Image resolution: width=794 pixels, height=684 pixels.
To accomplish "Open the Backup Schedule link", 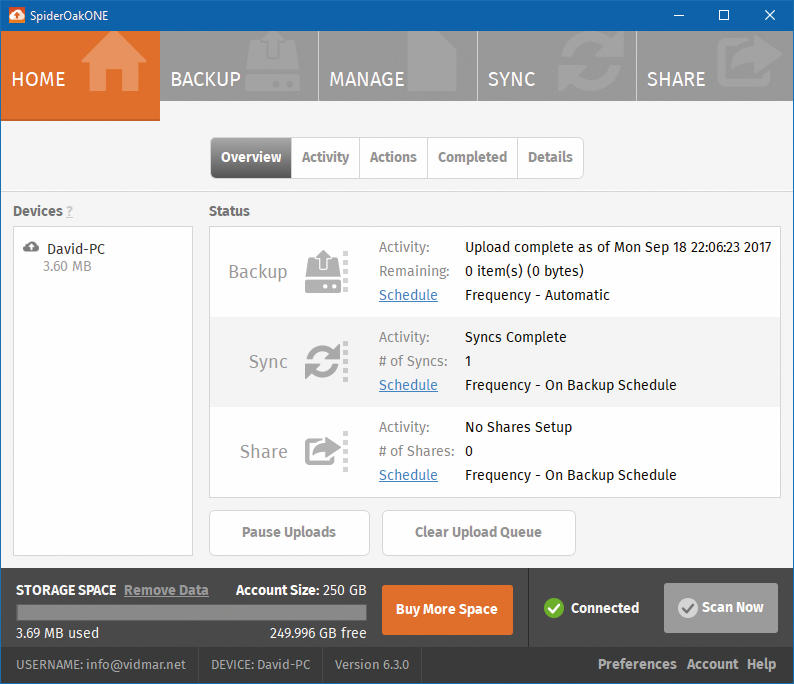I will point(408,295).
